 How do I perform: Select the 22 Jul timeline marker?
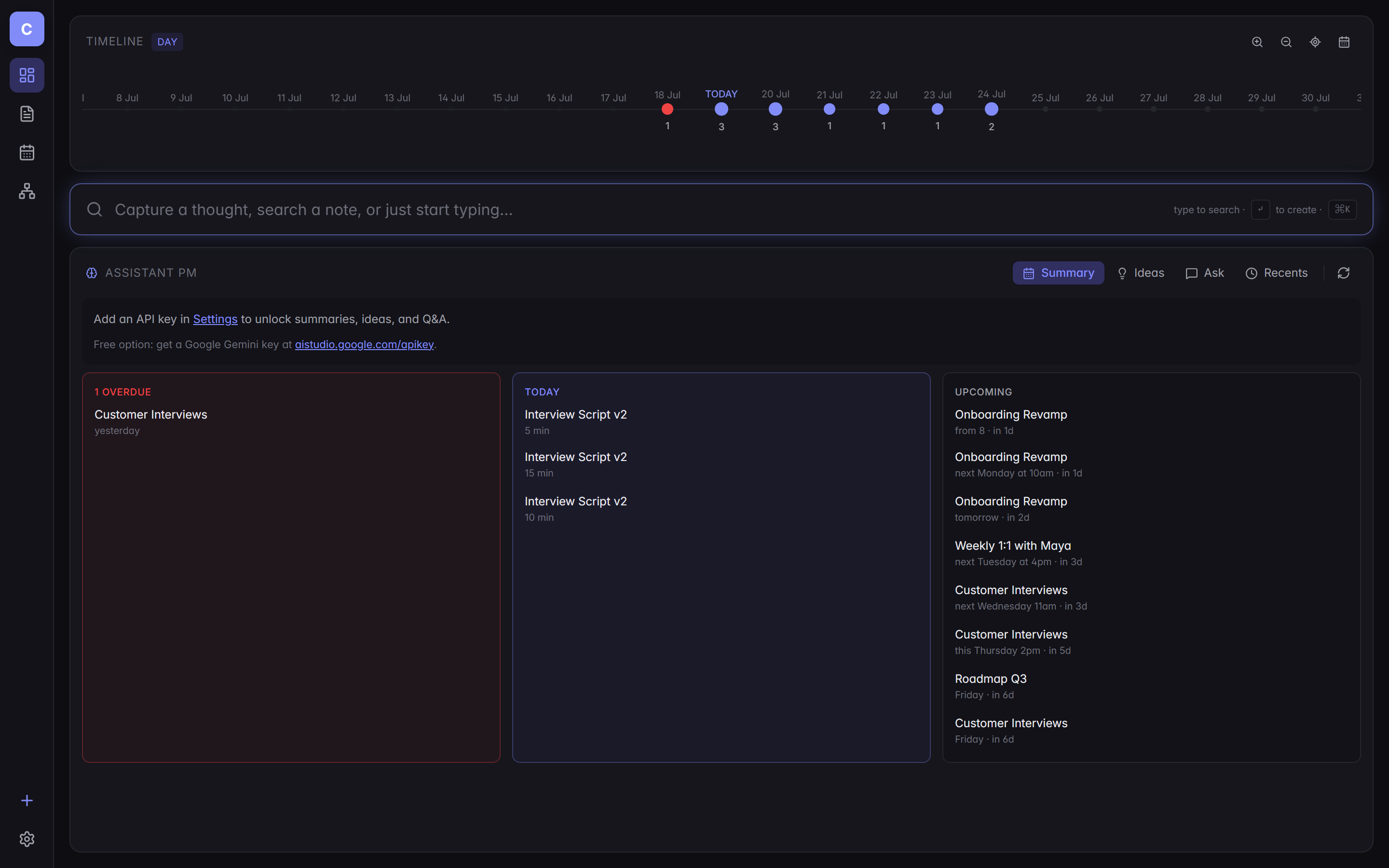[x=884, y=109]
